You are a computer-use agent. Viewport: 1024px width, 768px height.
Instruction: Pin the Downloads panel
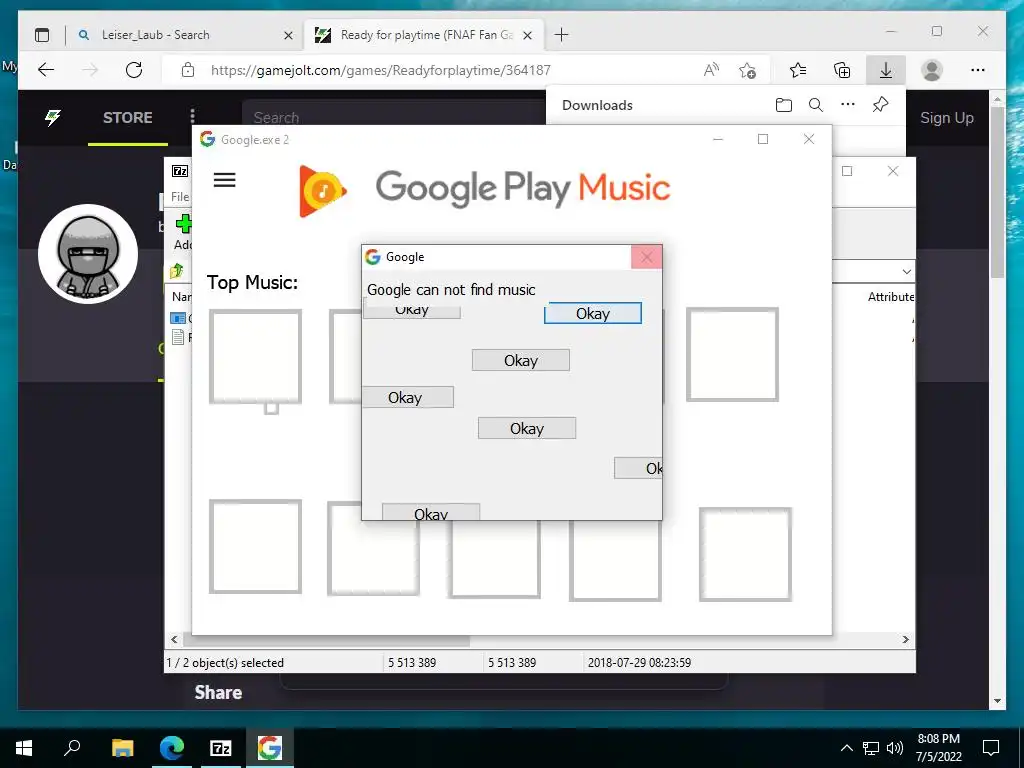click(x=880, y=104)
